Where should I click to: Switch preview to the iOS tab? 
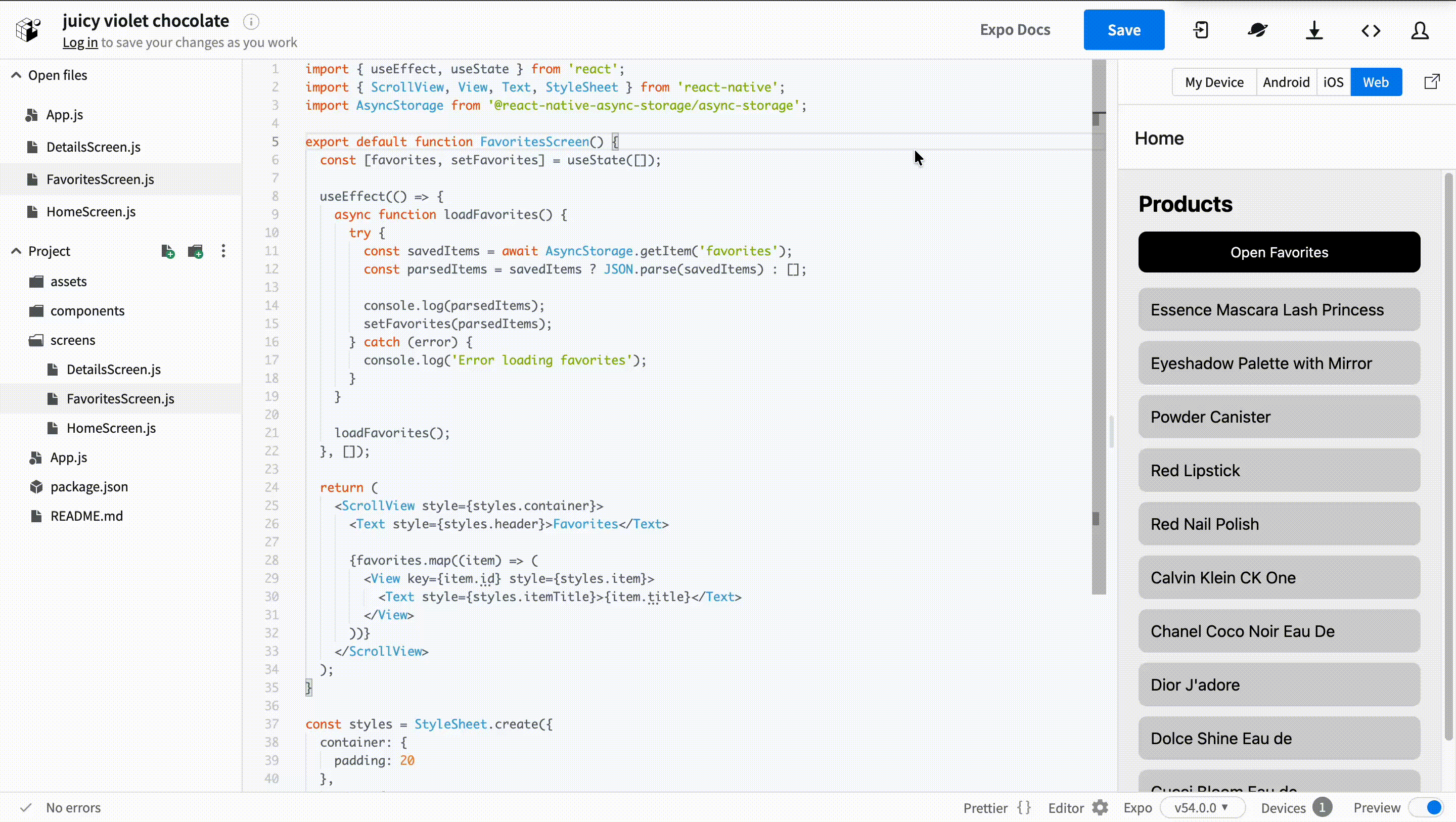click(1333, 82)
